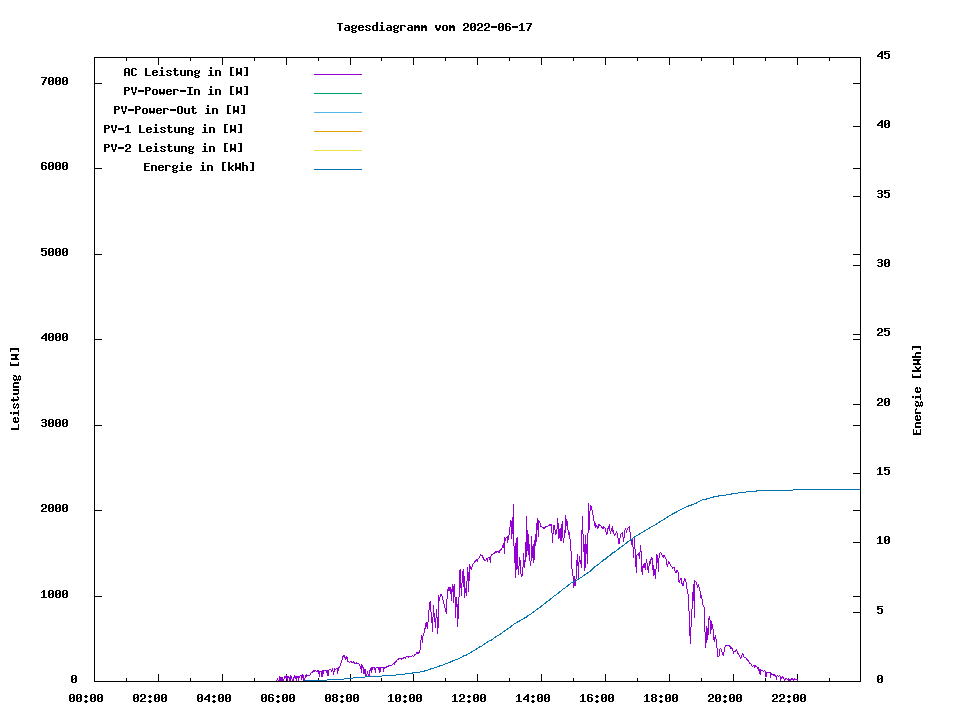
Task: Click the yellow PV-2 Leistung legend line
Action: [337, 150]
